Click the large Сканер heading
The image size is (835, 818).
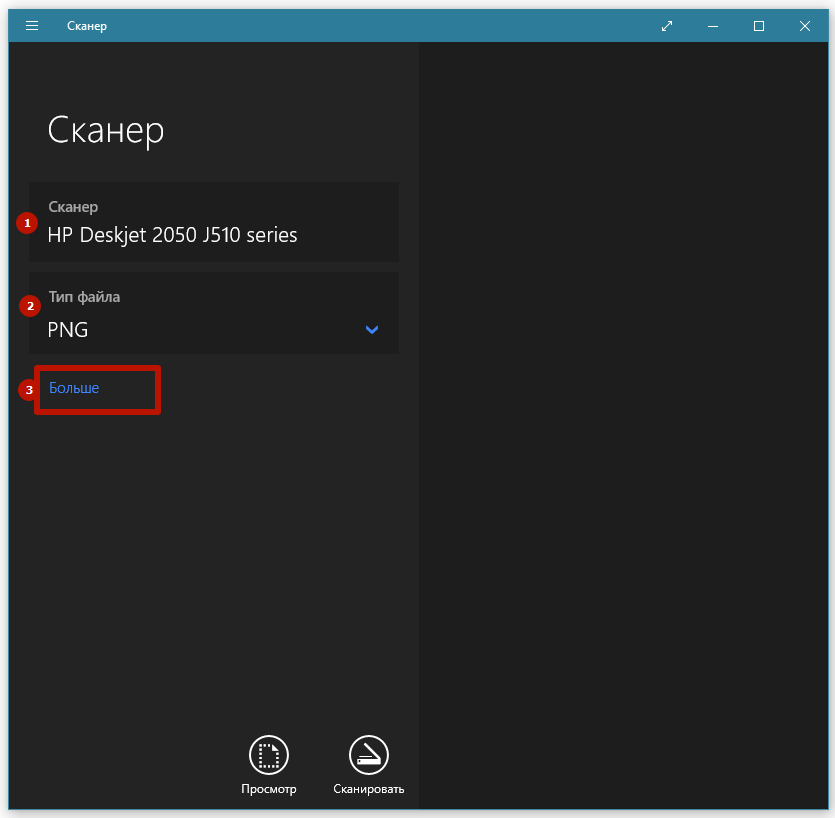[x=105, y=130]
